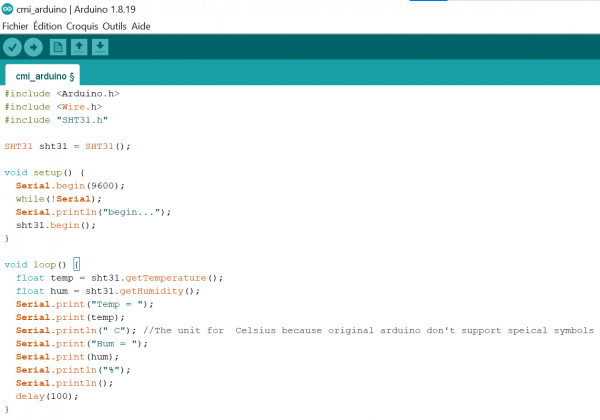Save the sketch with the down-arrow icon

coord(99,47)
